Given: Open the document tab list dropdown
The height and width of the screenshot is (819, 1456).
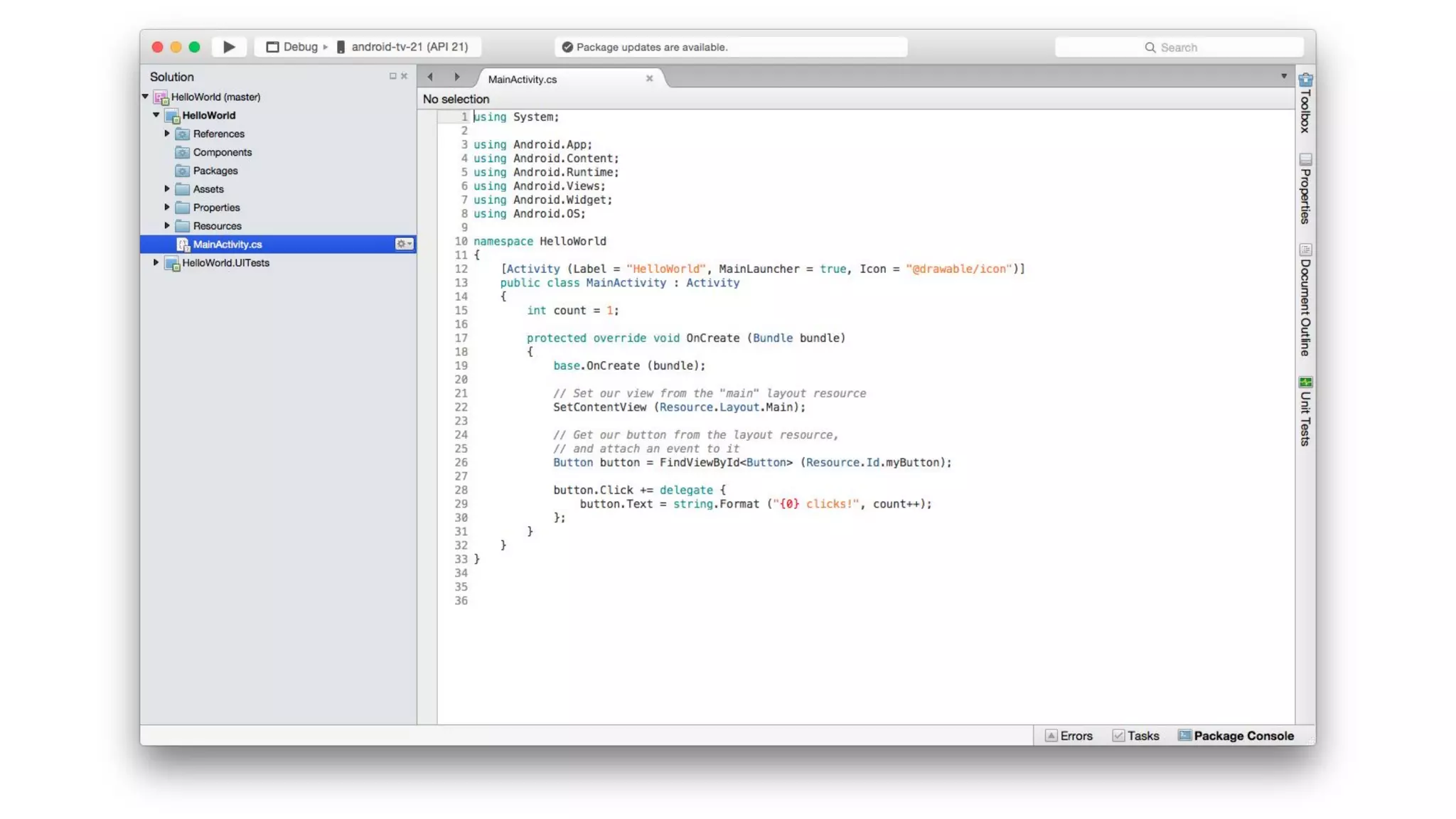Looking at the screenshot, I should [1284, 76].
